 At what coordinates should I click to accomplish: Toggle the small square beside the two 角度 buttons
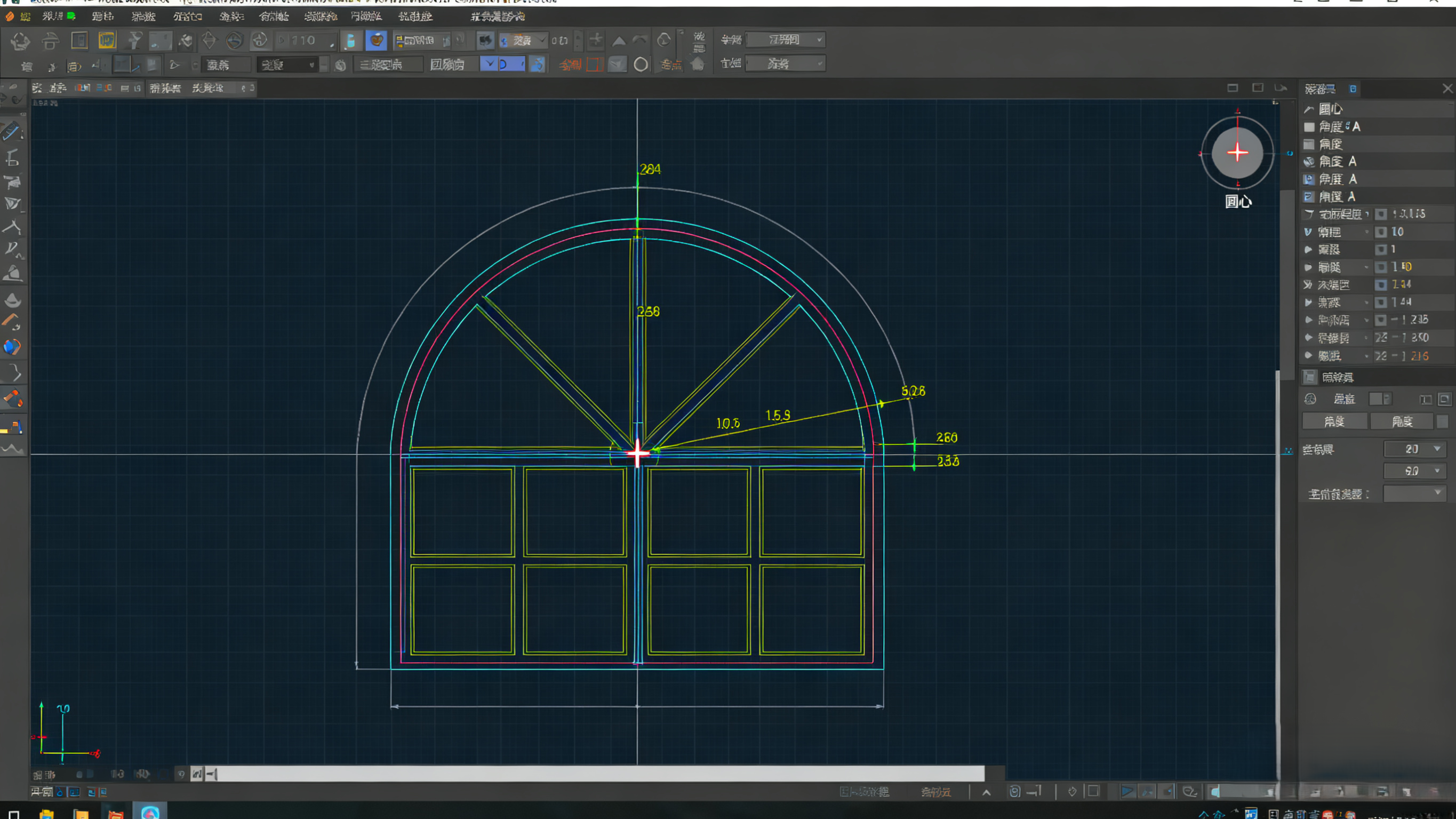[1442, 422]
